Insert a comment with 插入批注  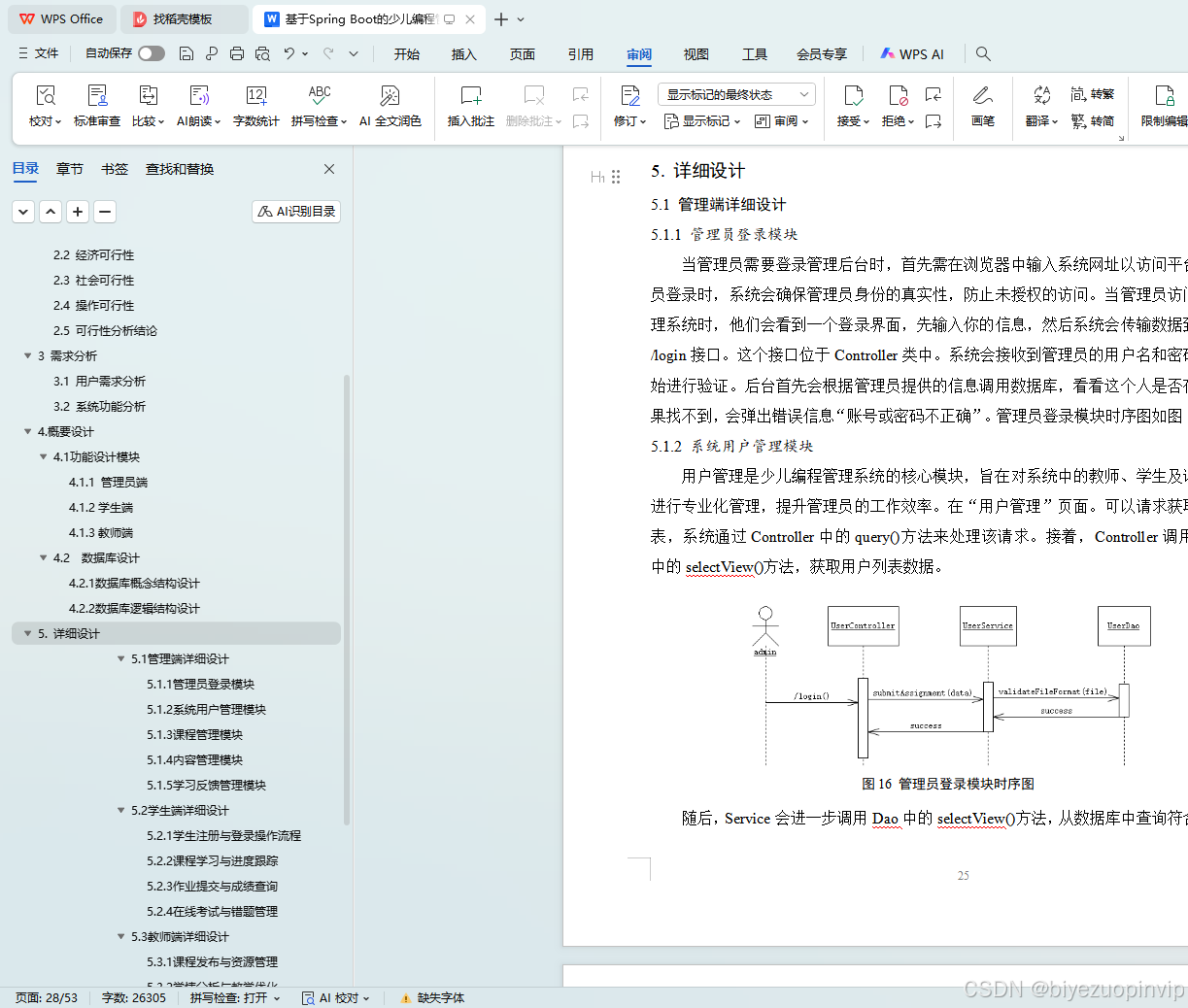470,102
